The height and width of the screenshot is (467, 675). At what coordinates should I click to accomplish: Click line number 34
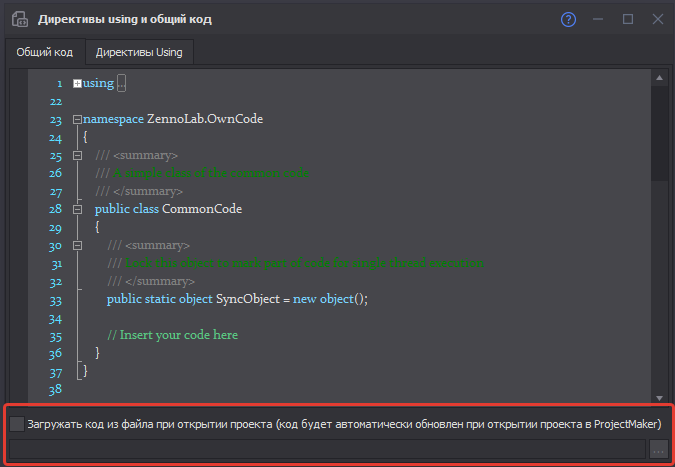coord(55,319)
